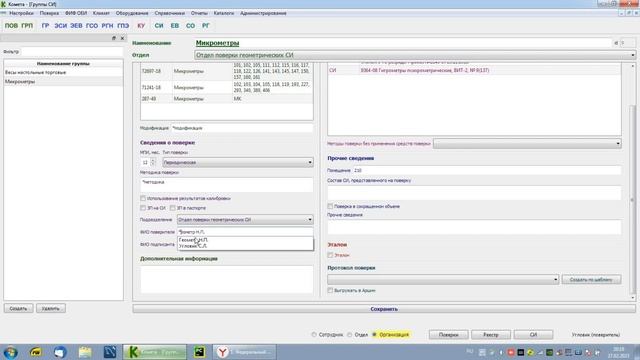Select the РГН toolbar button

[x=107, y=25]
